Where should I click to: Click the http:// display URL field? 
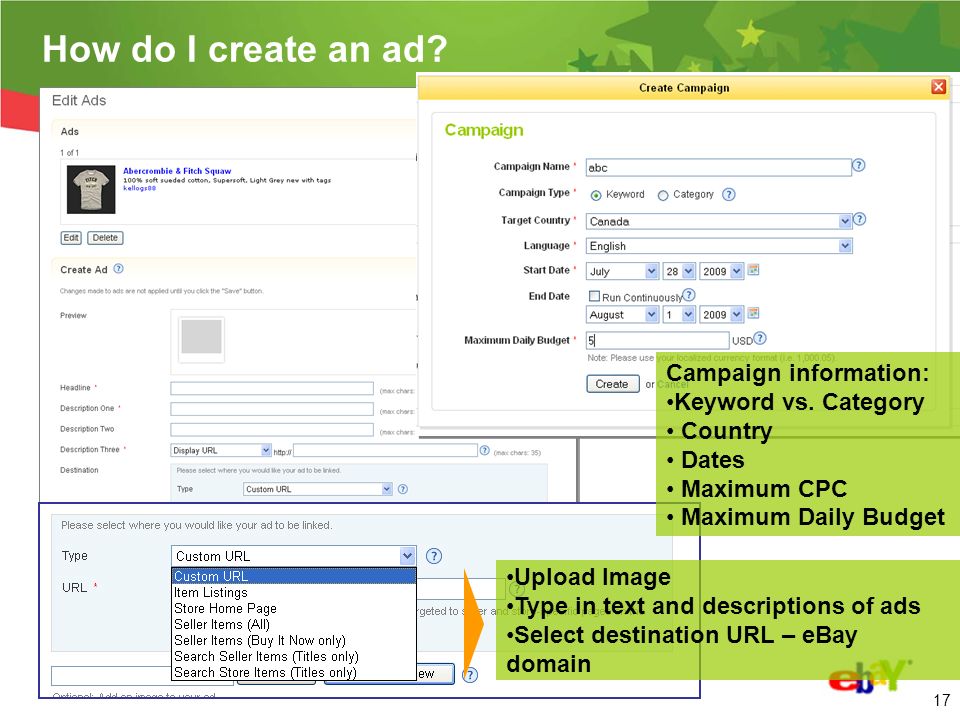386,451
